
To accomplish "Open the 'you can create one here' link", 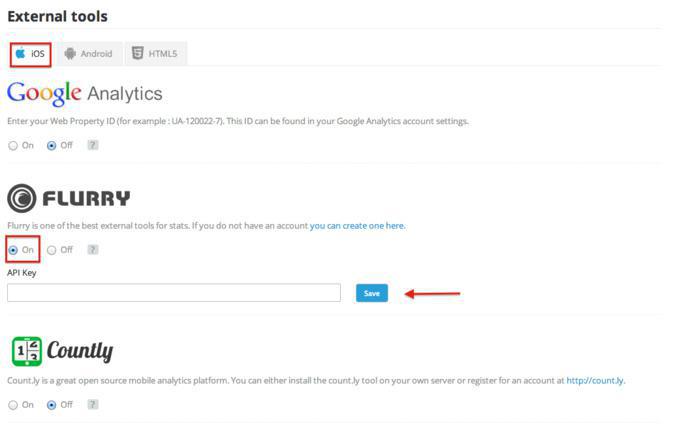I will (357, 226).
